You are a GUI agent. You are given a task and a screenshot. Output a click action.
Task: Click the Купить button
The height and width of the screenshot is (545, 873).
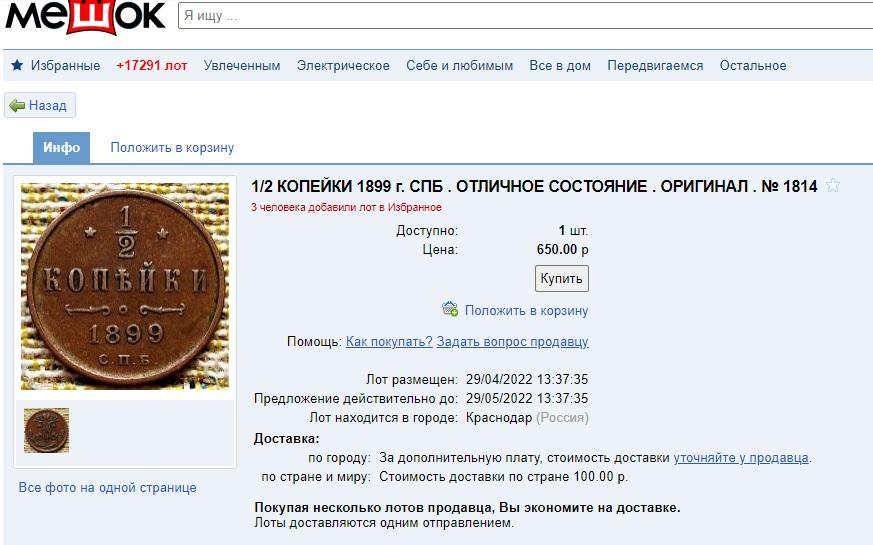(x=562, y=278)
